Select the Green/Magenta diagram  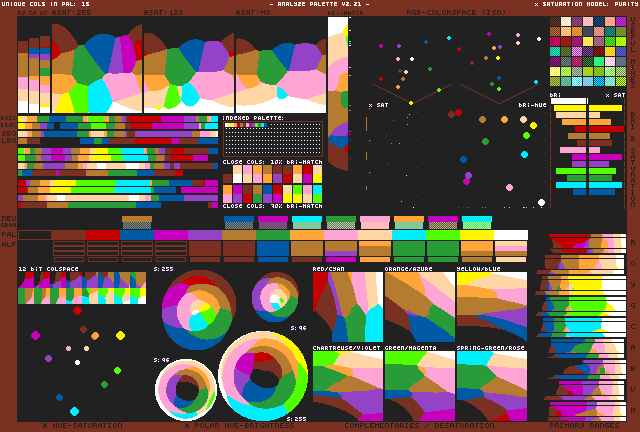tap(419, 386)
